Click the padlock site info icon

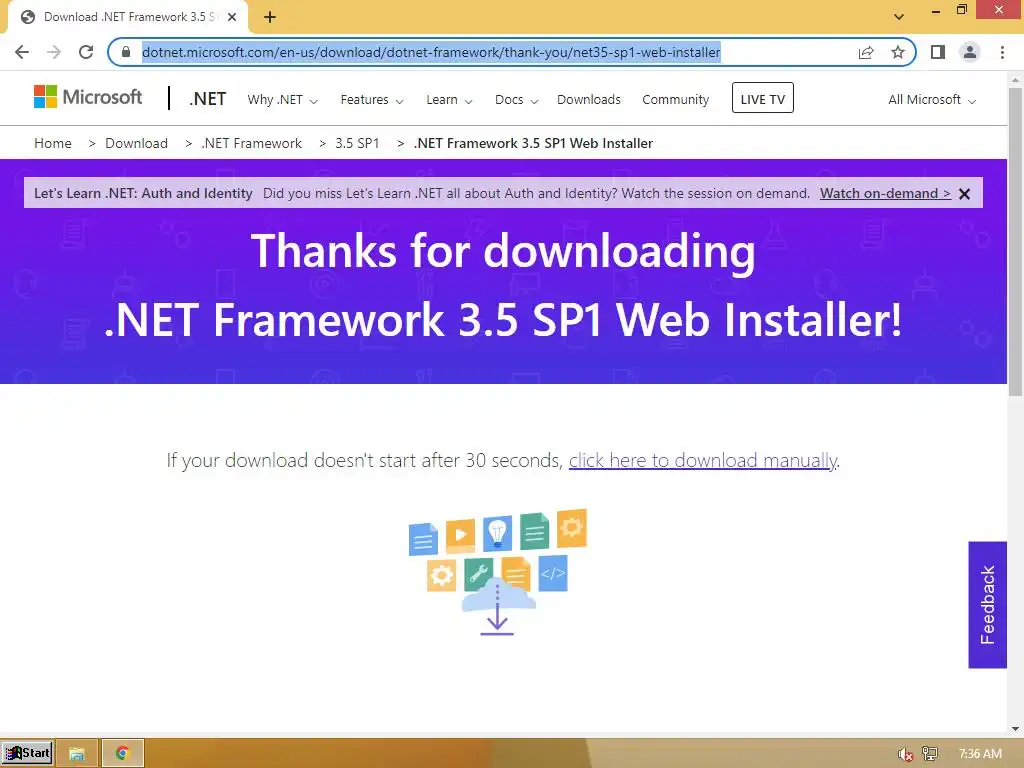[126, 52]
